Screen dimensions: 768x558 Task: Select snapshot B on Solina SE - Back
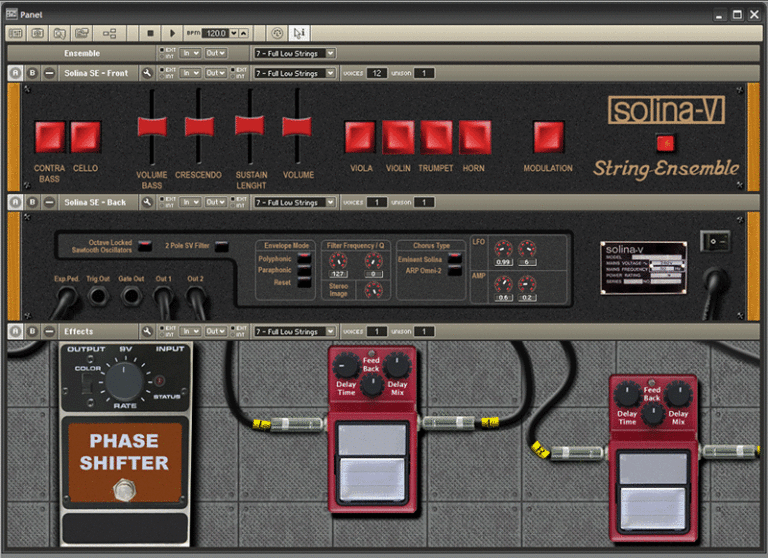point(32,202)
